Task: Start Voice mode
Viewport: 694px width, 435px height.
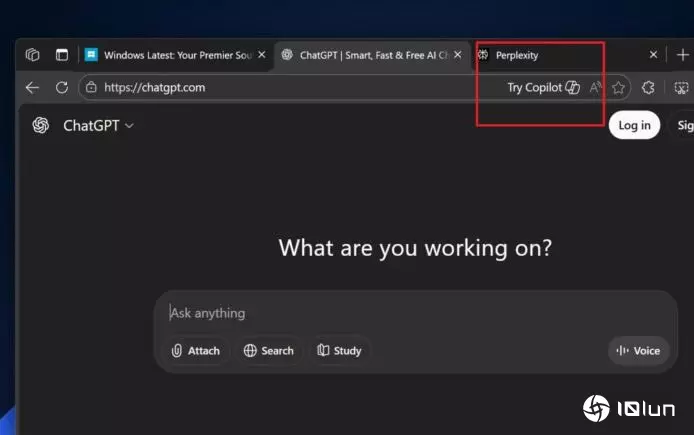Action: (x=638, y=351)
